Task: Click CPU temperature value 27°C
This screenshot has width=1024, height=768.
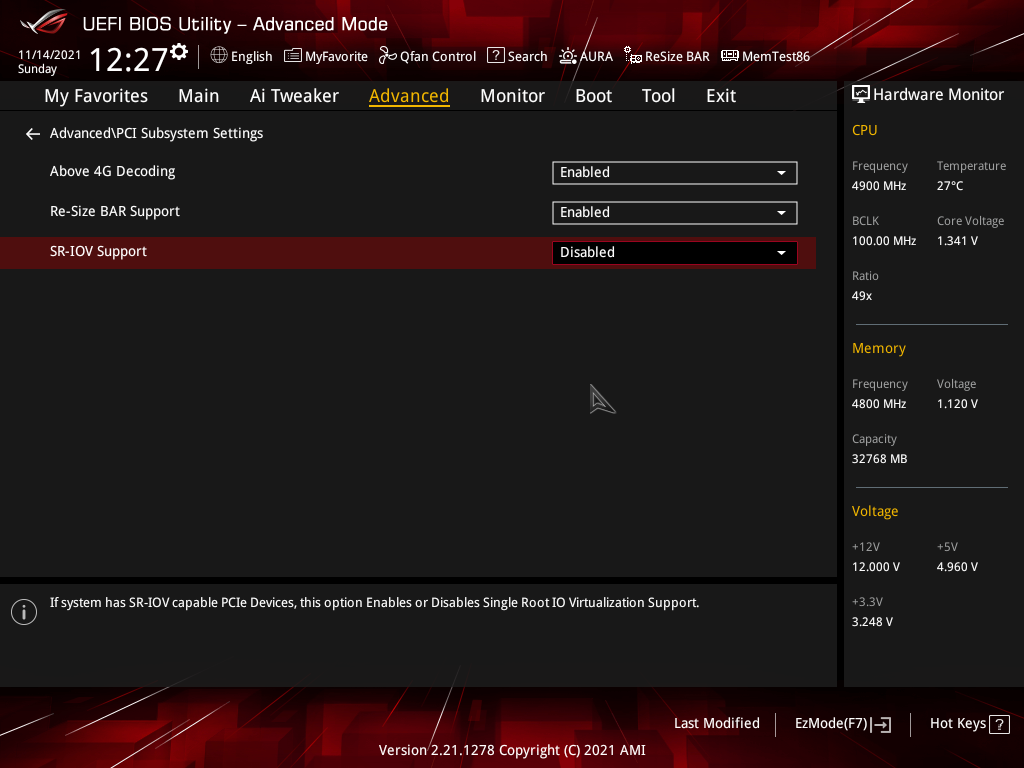Action: 950,186
